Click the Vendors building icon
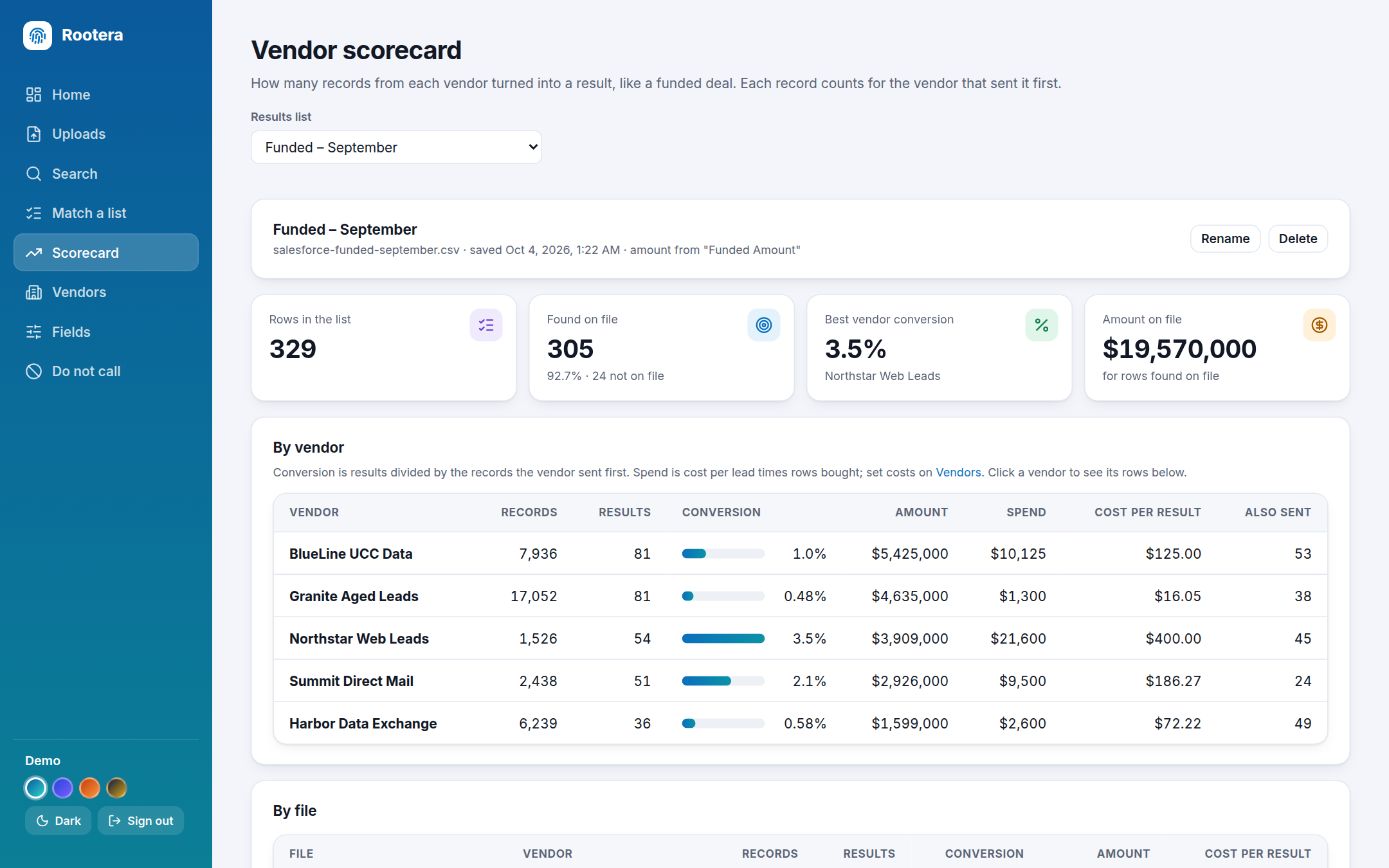Screen dimensions: 1389x868 pyautogui.click(x=33, y=292)
